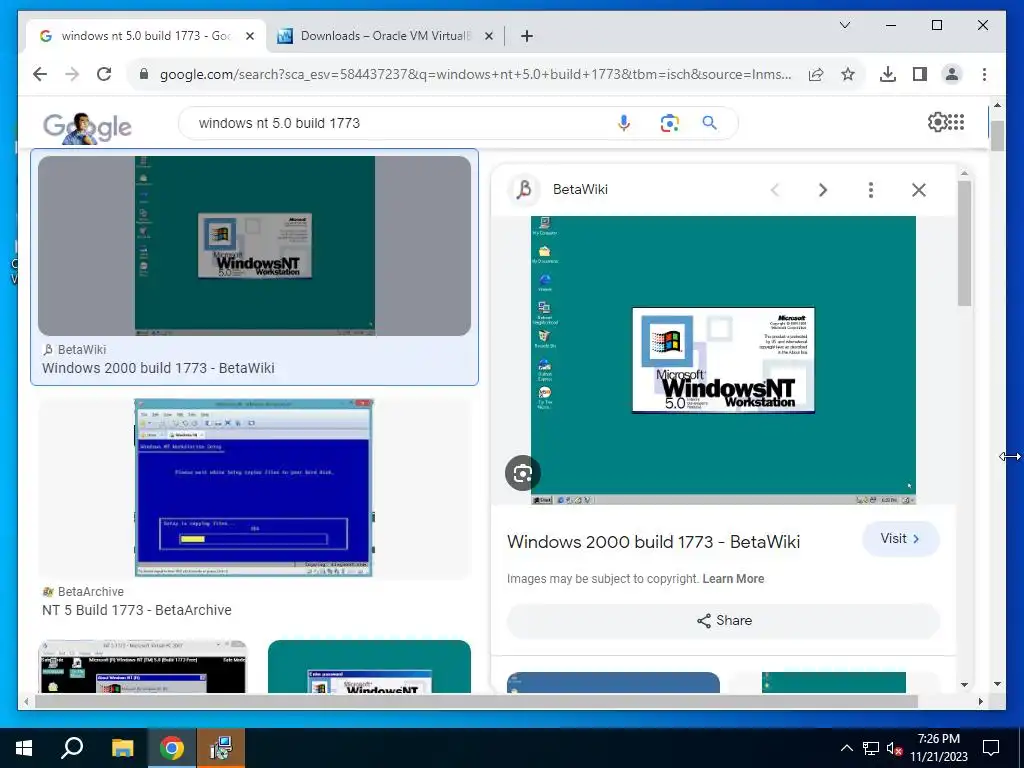Click Google logo to go home

(88, 127)
